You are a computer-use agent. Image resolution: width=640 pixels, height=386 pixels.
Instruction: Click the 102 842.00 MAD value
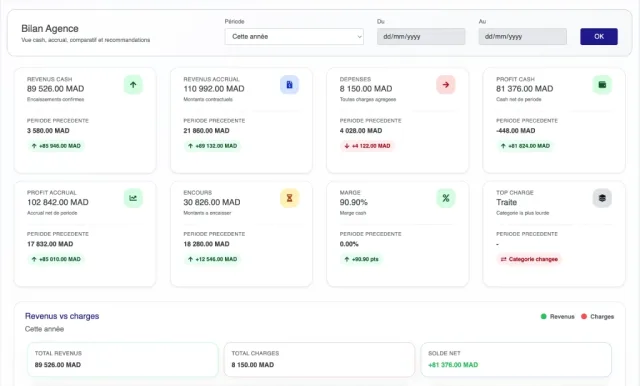[x=58, y=202]
